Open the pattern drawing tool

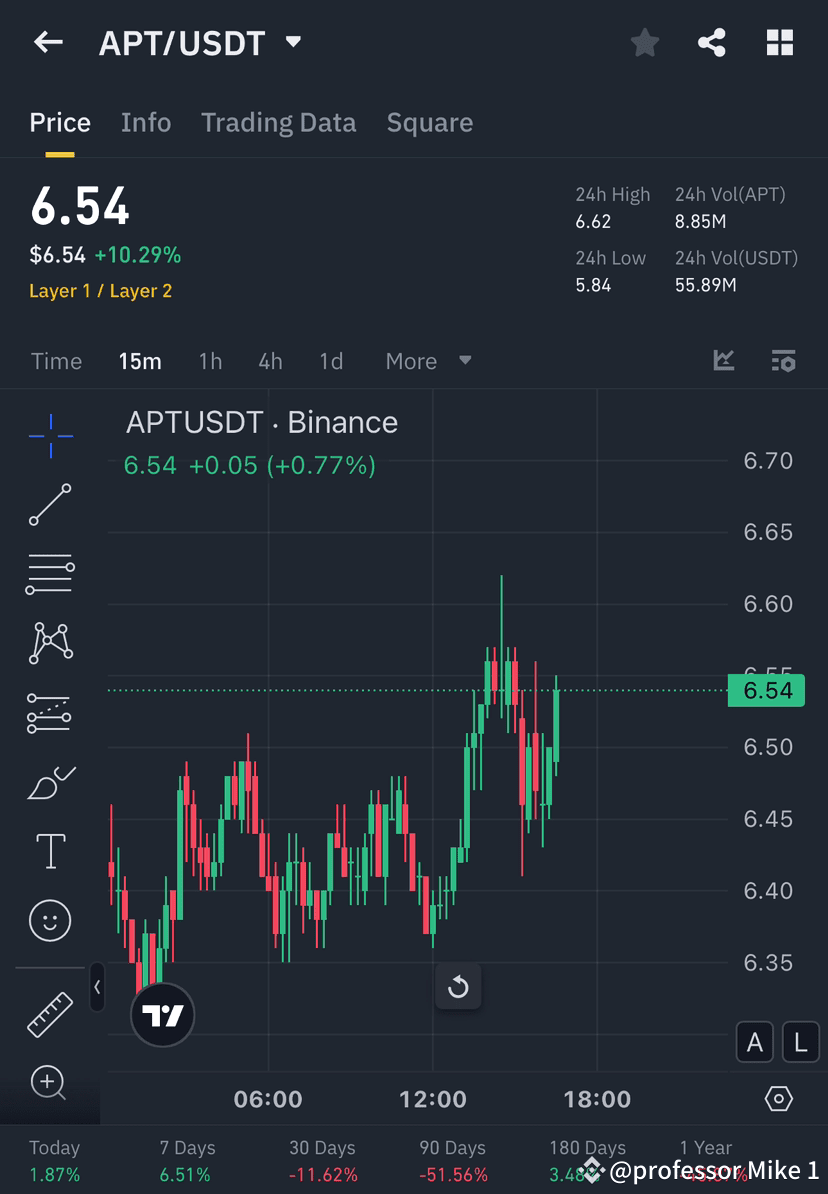pos(50,643)
